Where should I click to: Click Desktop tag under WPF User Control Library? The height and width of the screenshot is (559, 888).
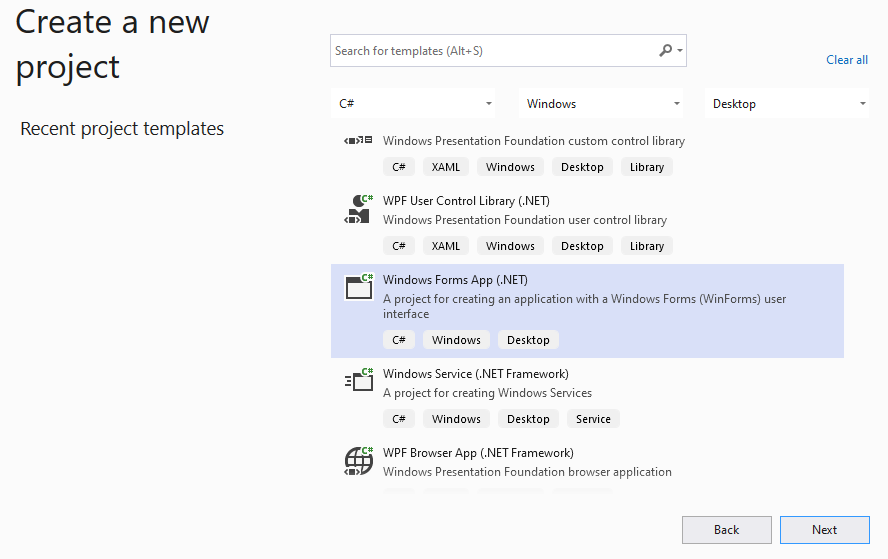pos(582,246)
